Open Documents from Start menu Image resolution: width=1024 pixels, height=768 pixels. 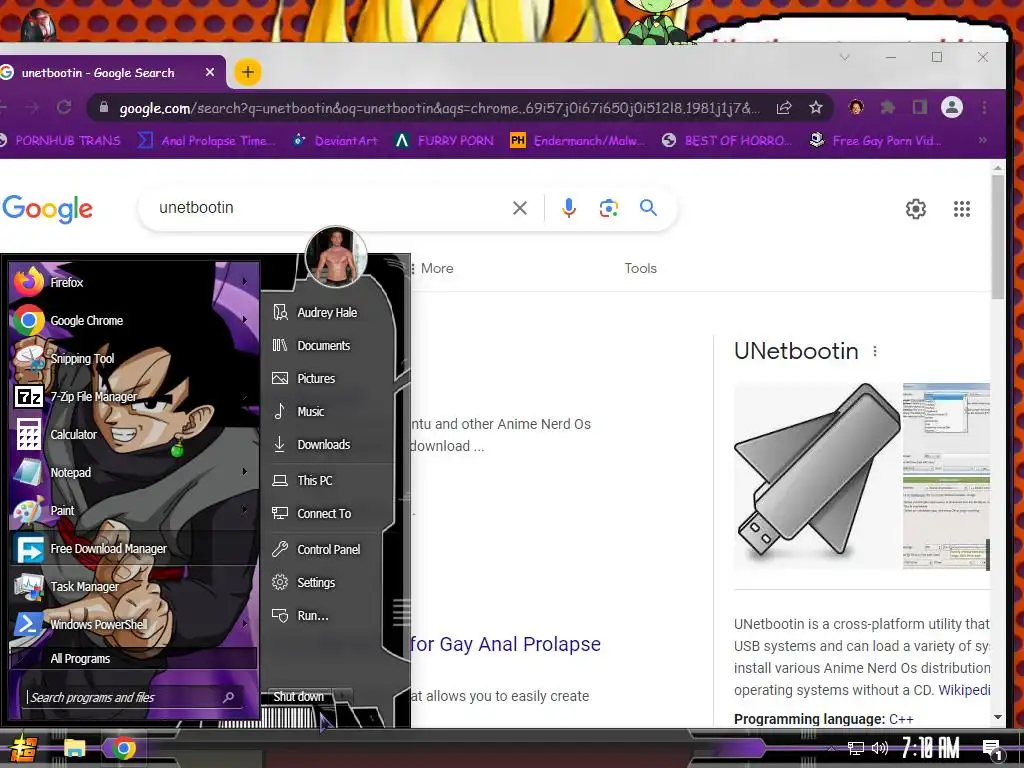click(x=323, y=345)
